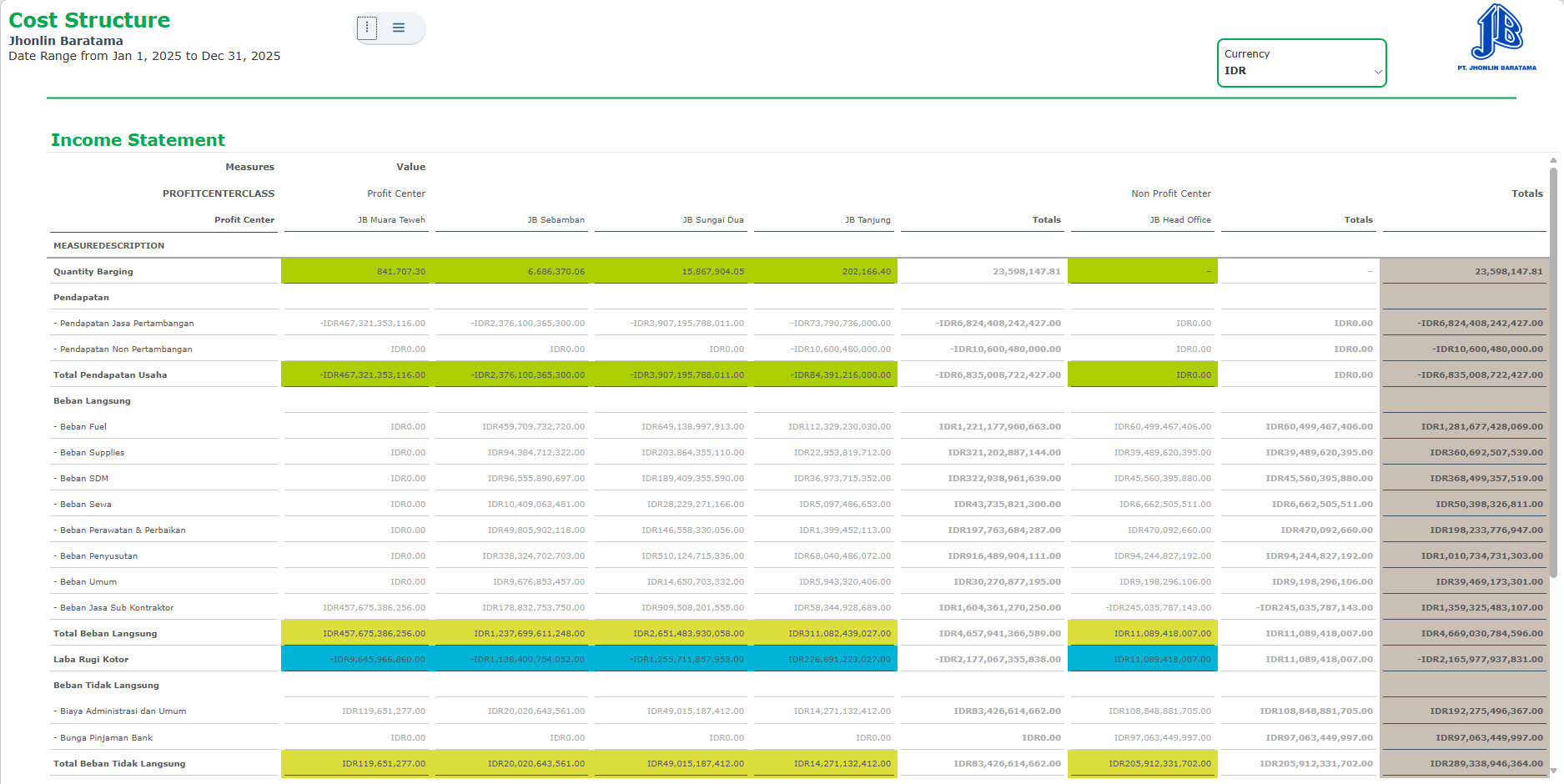Image resolution: width=1564 pixels, height=784 pixels.
Task: Select the Beban Penyusutan row label
Action: 95,556
